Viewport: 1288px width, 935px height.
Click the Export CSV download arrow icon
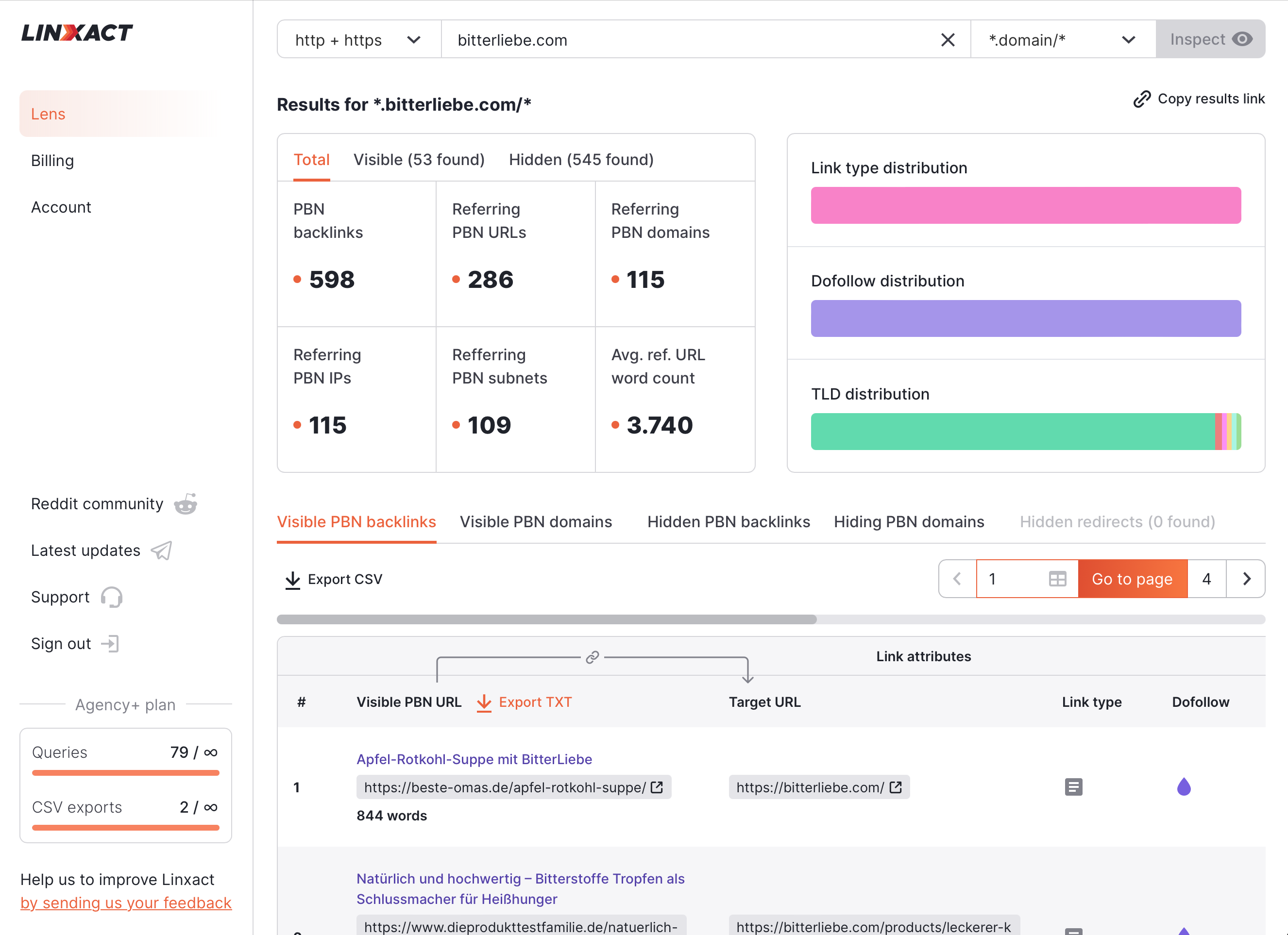click(x=292, y=580)
